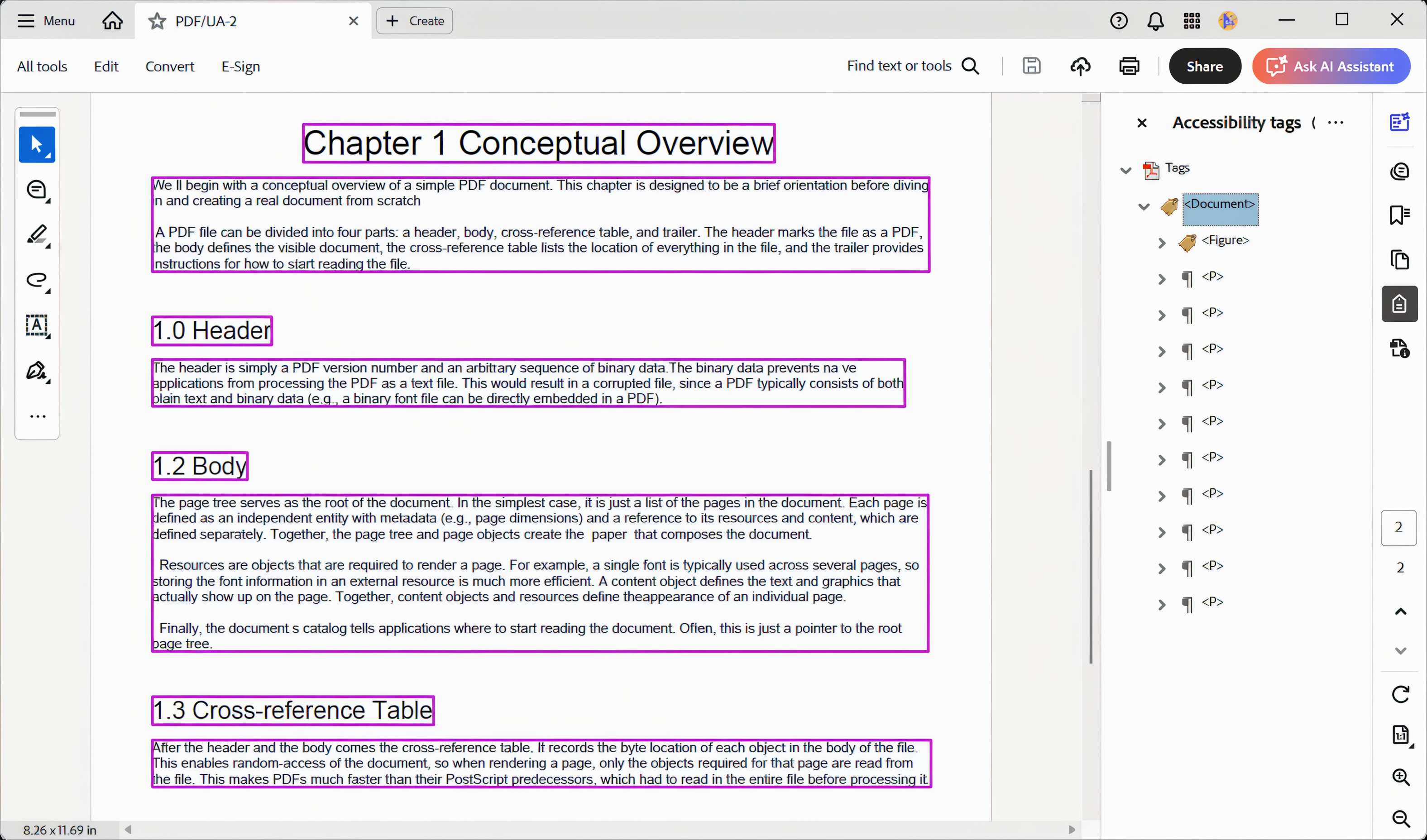Image resolution: width=1427 pixels, height=840 pixels.
Task: Click the zoom in magnifier icon
Action: [x=1400, y=777]
